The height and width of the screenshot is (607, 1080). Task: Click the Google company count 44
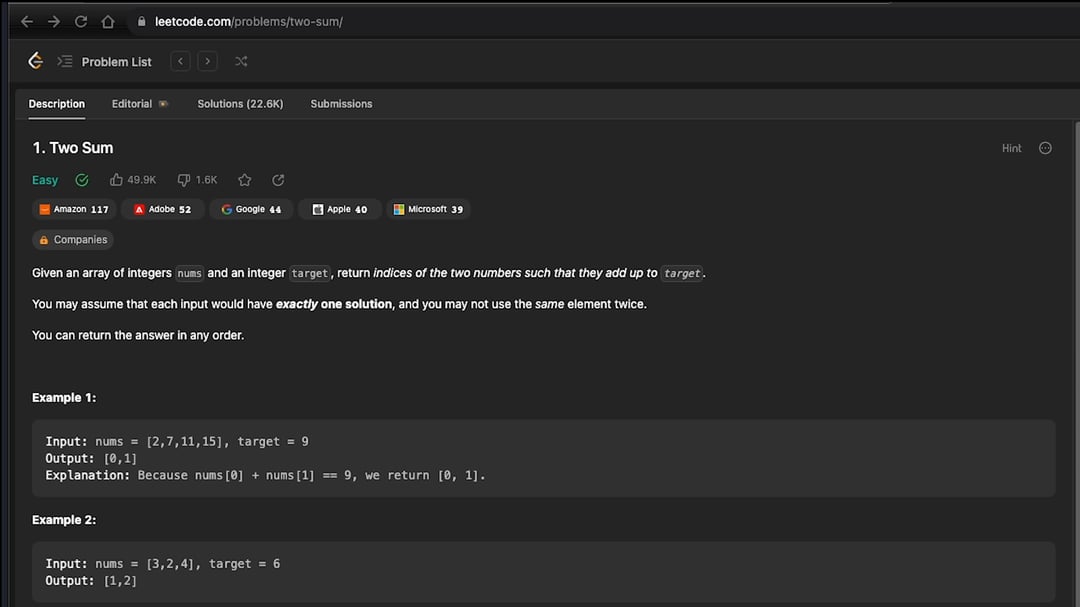276,209
